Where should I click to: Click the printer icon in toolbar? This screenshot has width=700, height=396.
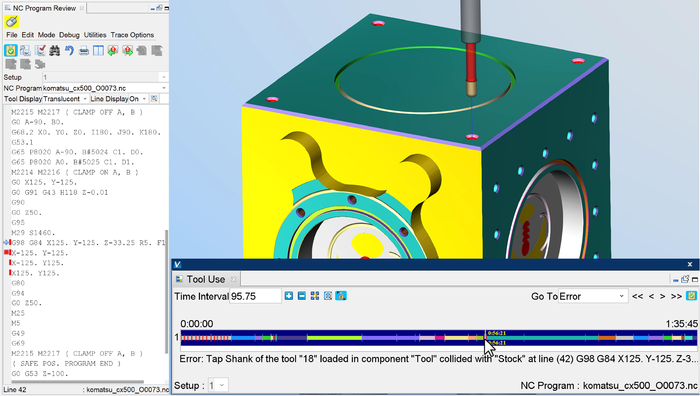click(x=83, y=50)
